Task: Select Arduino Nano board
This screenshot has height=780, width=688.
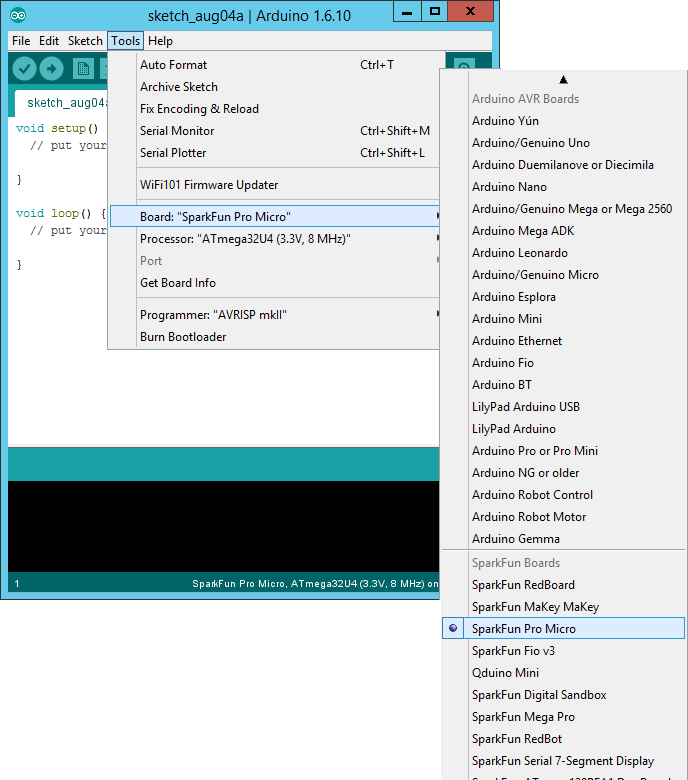Action: click(563, 187)
